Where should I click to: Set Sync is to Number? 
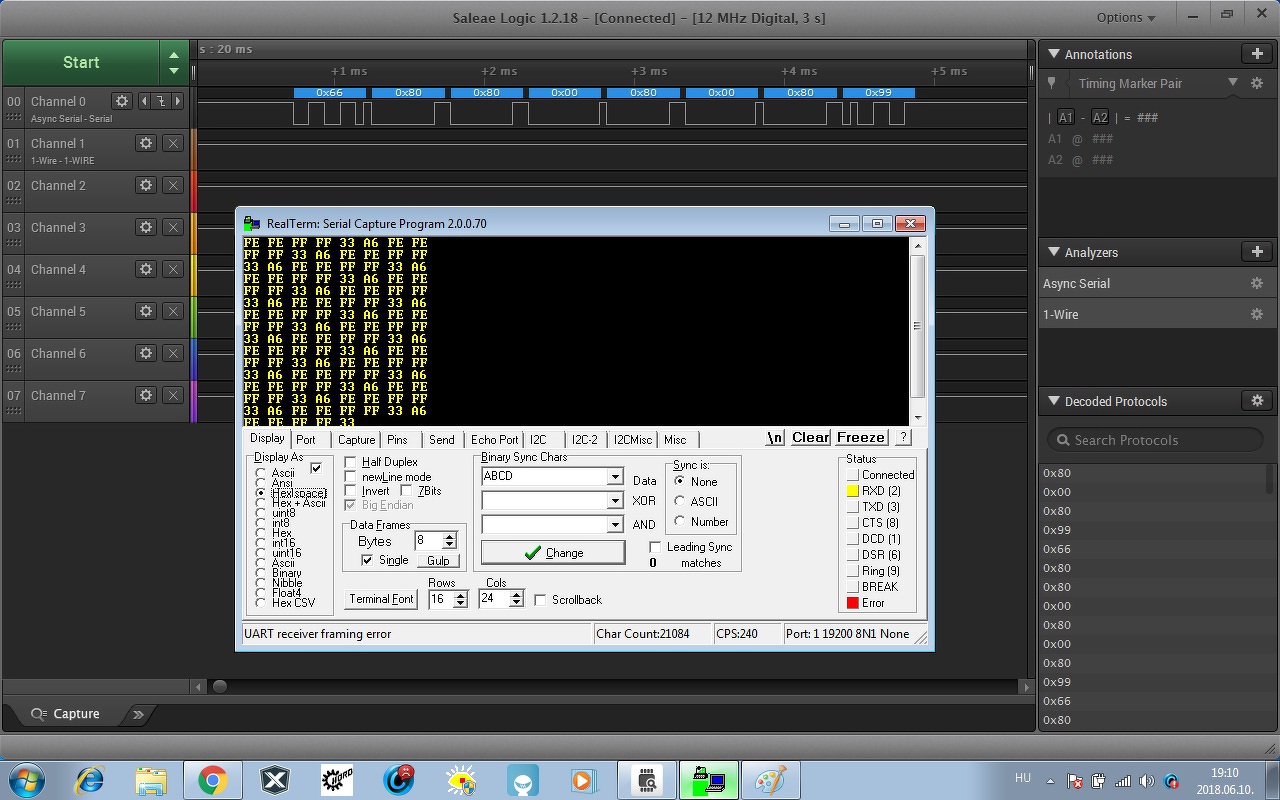pyautogui.click(x=681, y=521)
